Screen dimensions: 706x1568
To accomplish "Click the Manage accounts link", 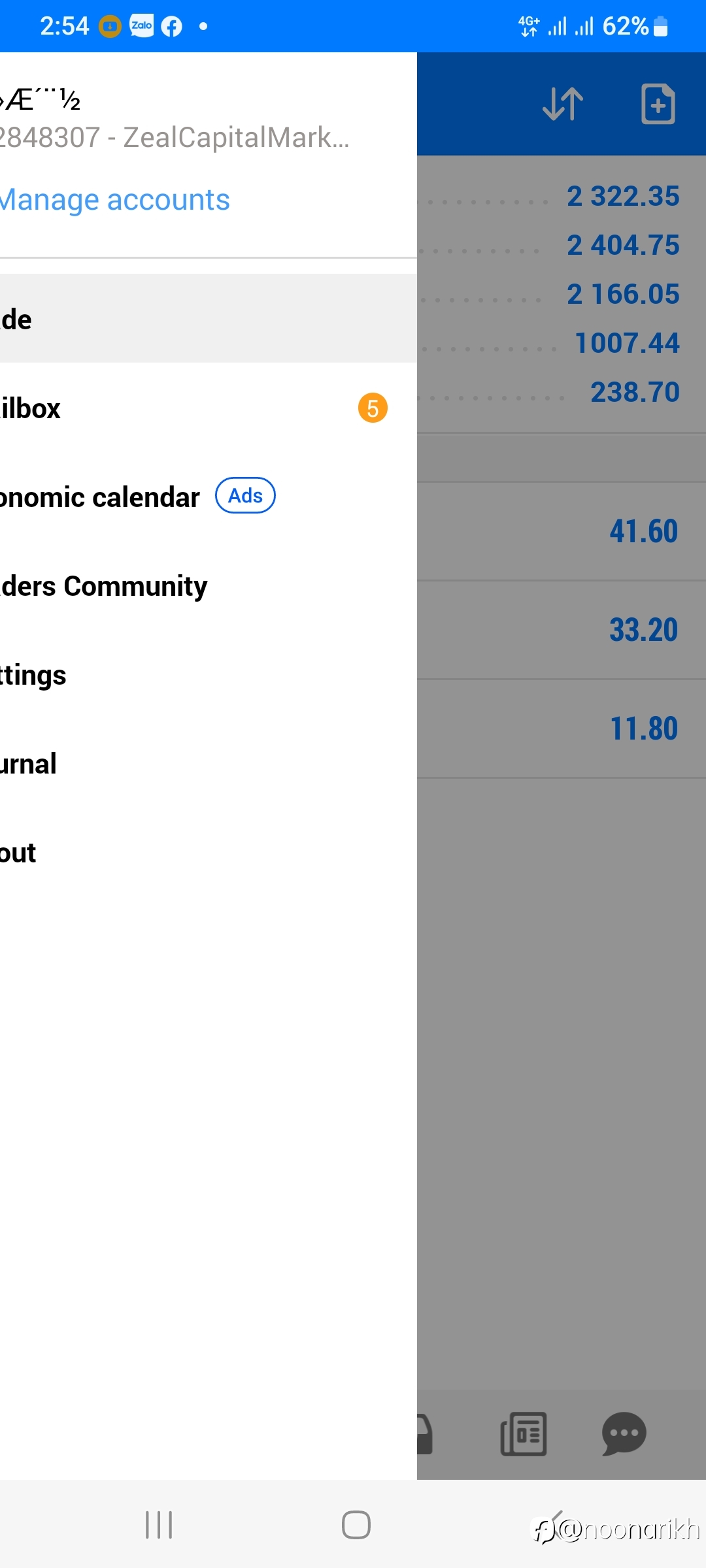I will click(x=115, y=200).
